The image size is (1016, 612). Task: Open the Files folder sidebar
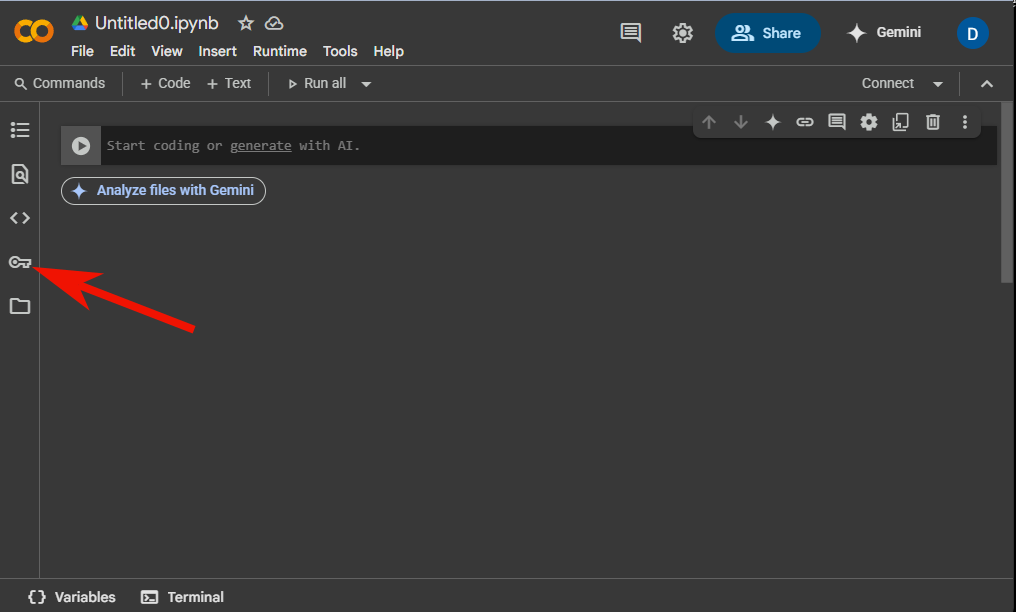coord(20,306)
